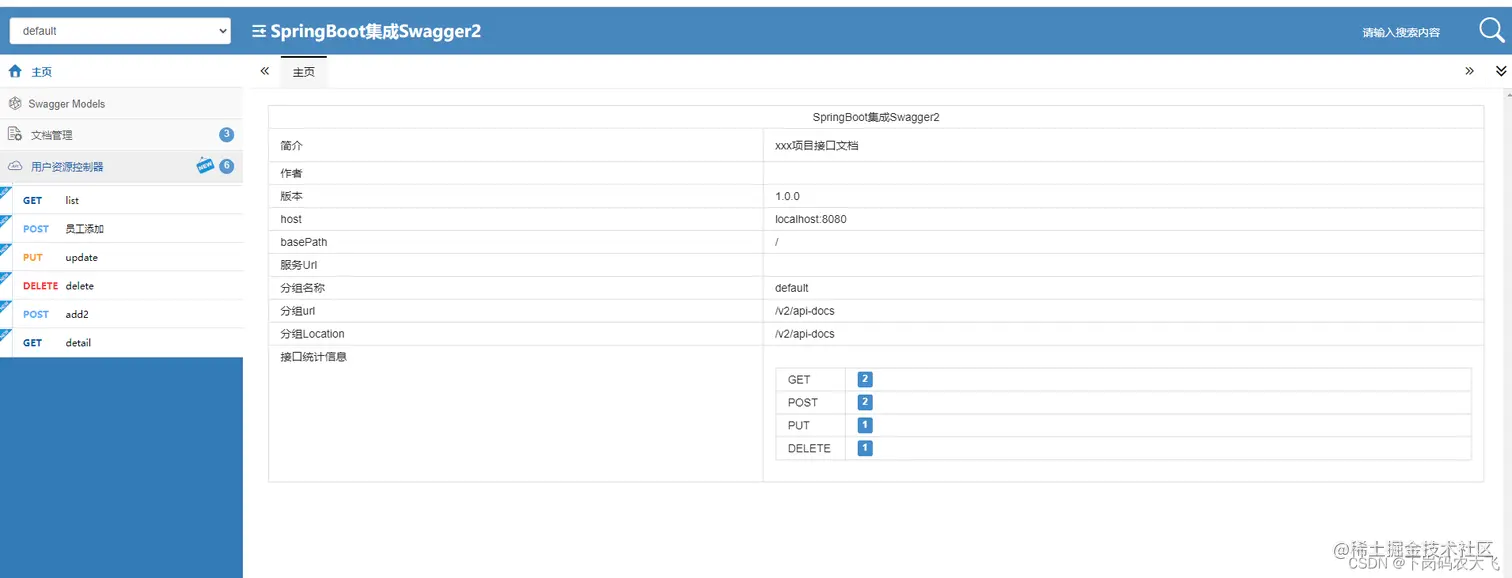This screenshot has width=1512, height=578.
Task: Click the 用户资源控制器 cloud icon
Action: point(15,166)
